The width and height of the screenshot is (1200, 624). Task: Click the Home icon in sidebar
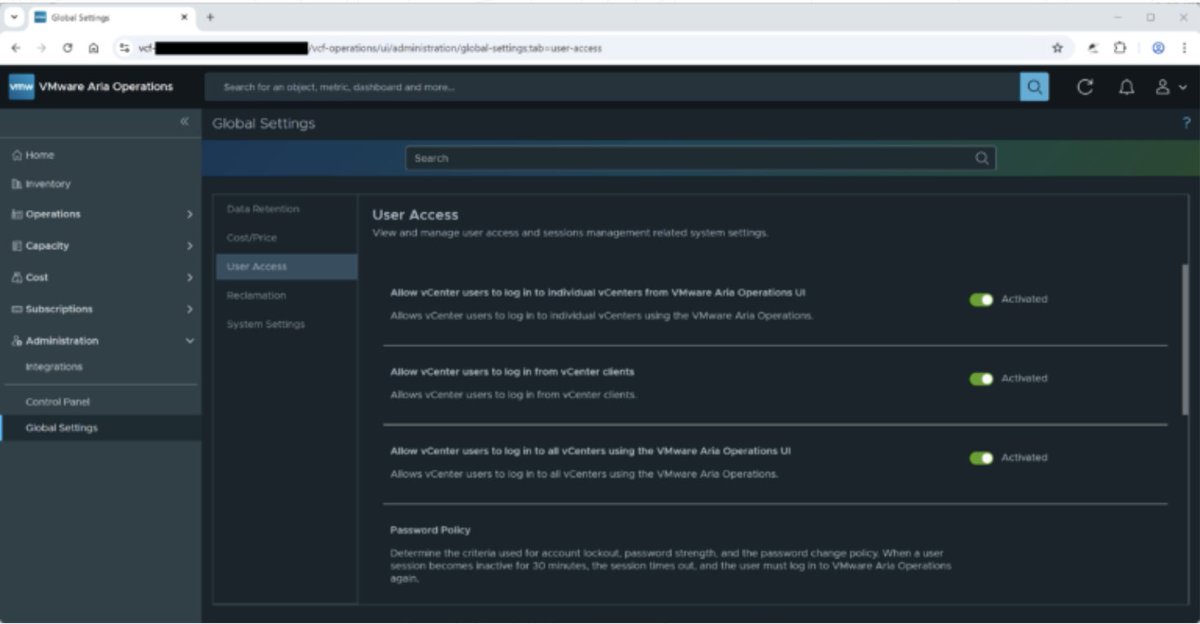(16, 155)
